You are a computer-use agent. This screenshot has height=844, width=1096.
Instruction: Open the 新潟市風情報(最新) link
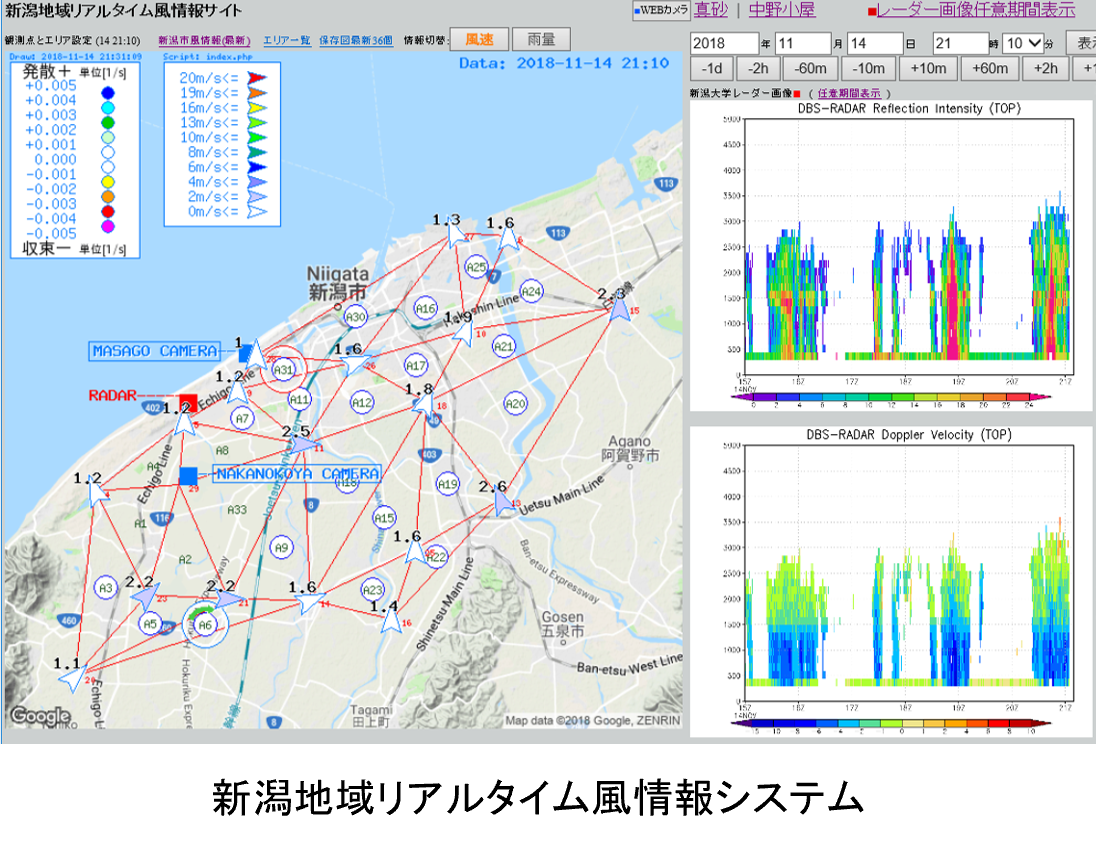click(x=204, y=41)
